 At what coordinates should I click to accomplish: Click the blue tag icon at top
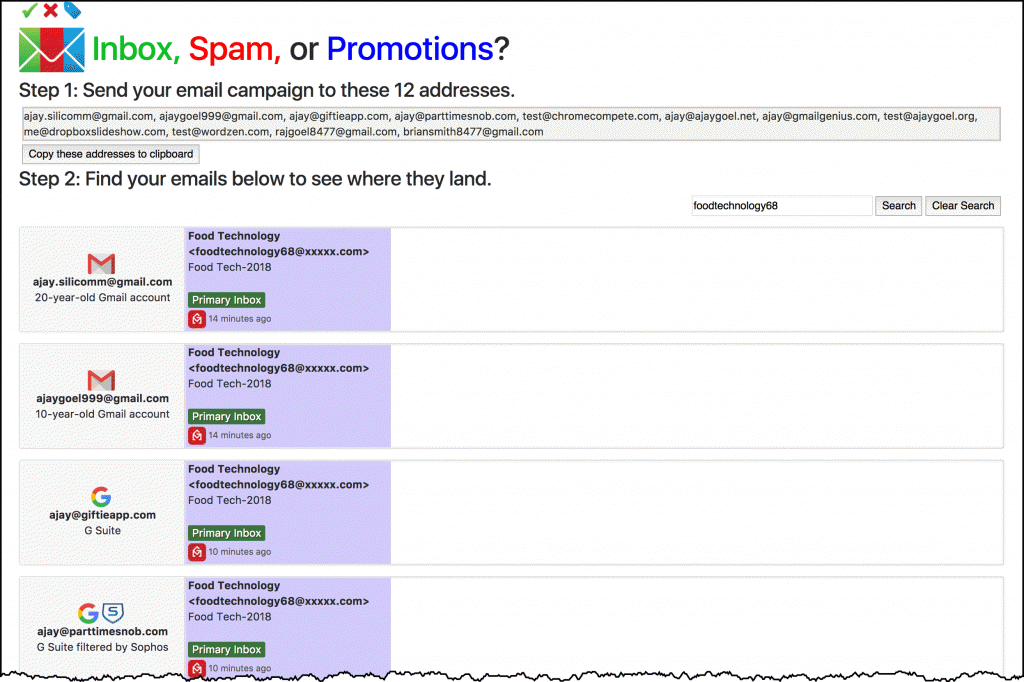coord(72,10)
